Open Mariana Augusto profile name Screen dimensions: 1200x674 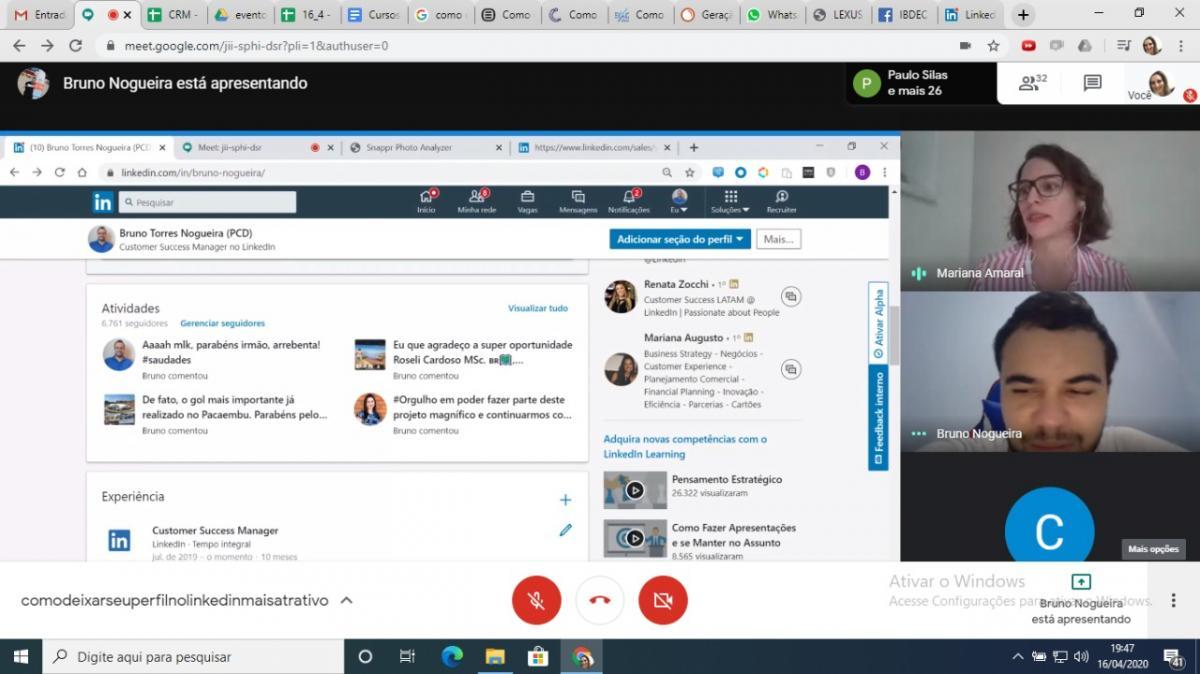coord(682,338)
